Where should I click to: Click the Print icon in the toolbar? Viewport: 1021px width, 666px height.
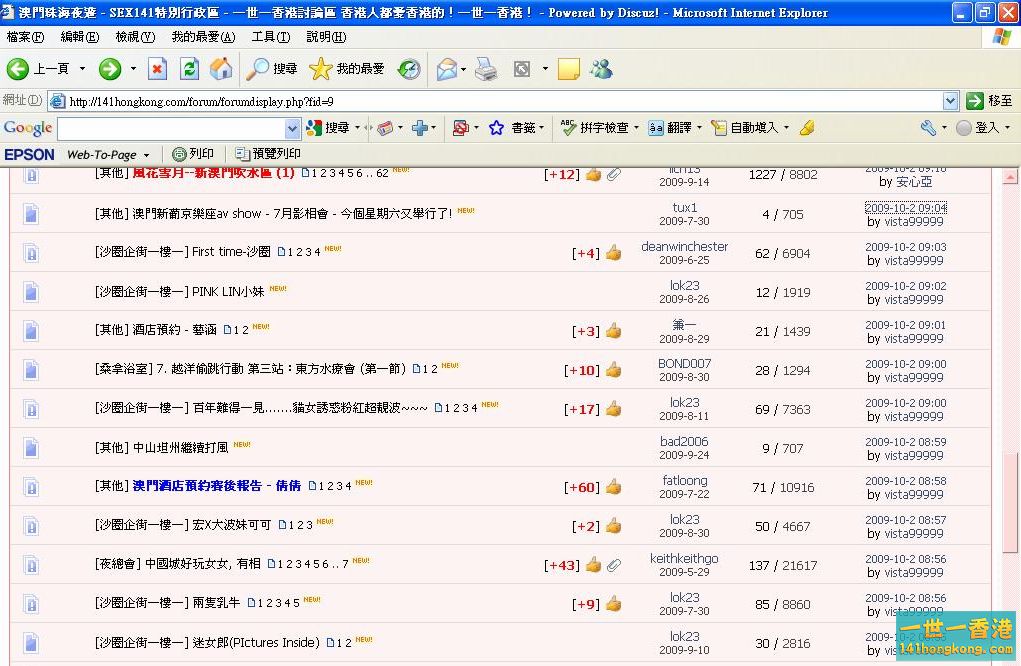486,69
